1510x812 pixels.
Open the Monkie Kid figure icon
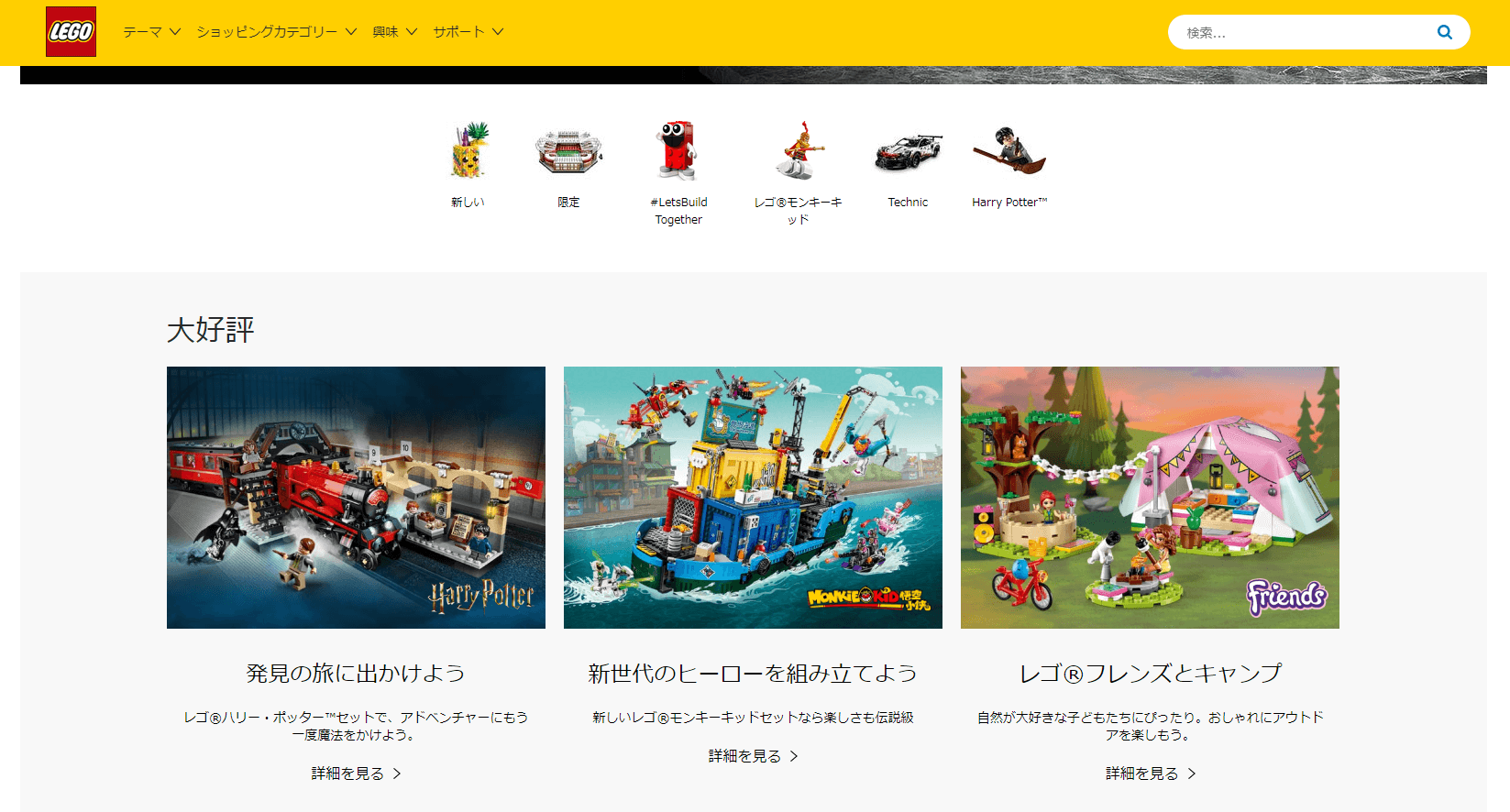pyautogui.click(x=799, y=150)
